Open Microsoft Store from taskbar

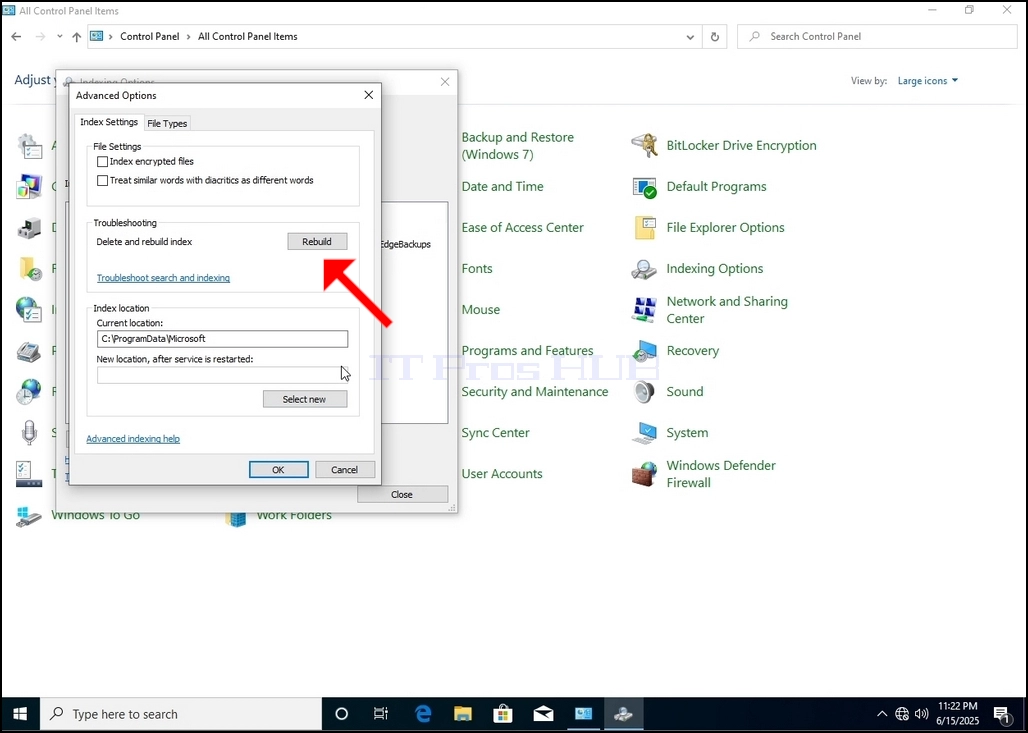pos(503,714)
